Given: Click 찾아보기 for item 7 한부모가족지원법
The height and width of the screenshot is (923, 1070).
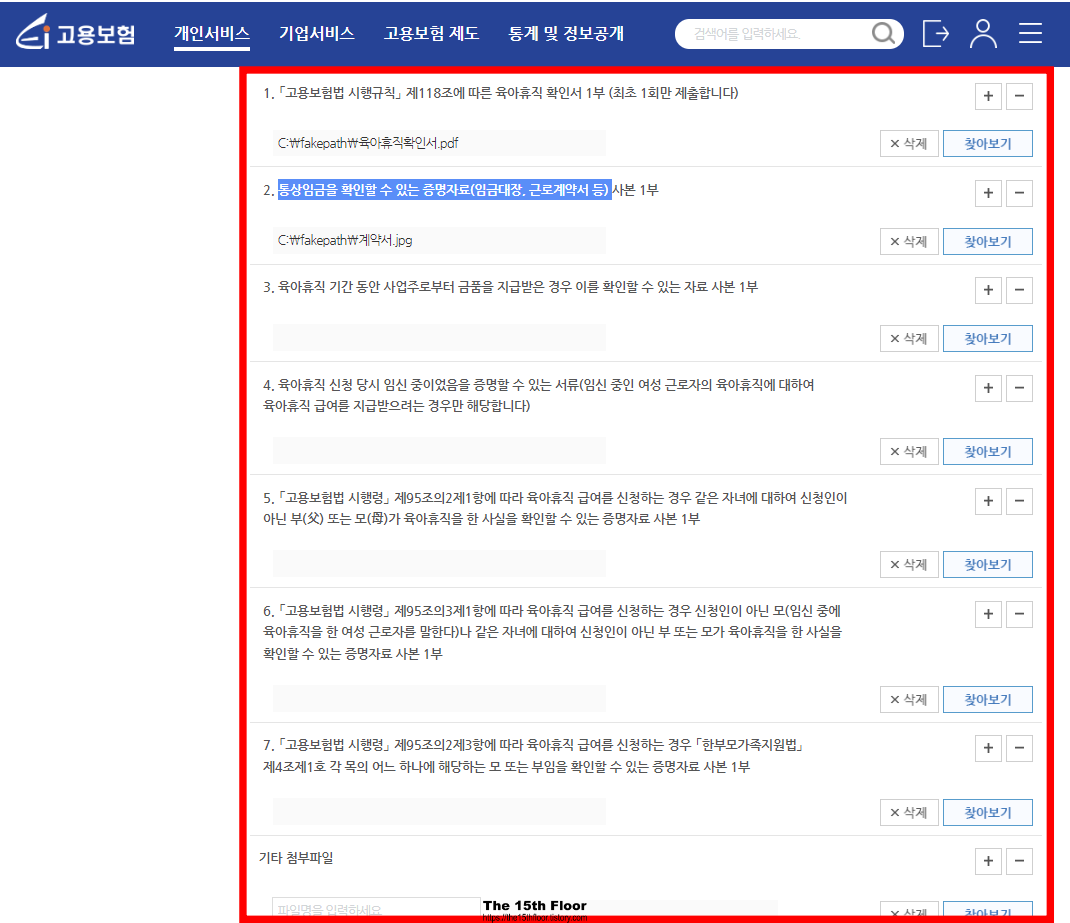Looking at the screenshot, I should 987,812.
